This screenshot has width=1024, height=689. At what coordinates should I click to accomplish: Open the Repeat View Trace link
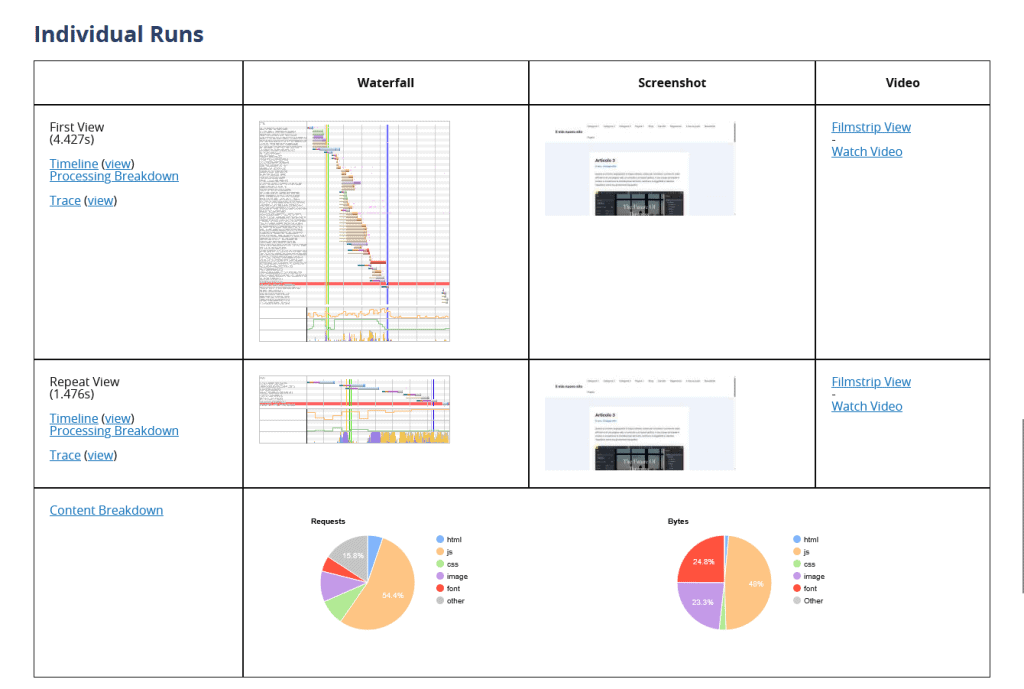pyautogui.click(x=65, y=455)
